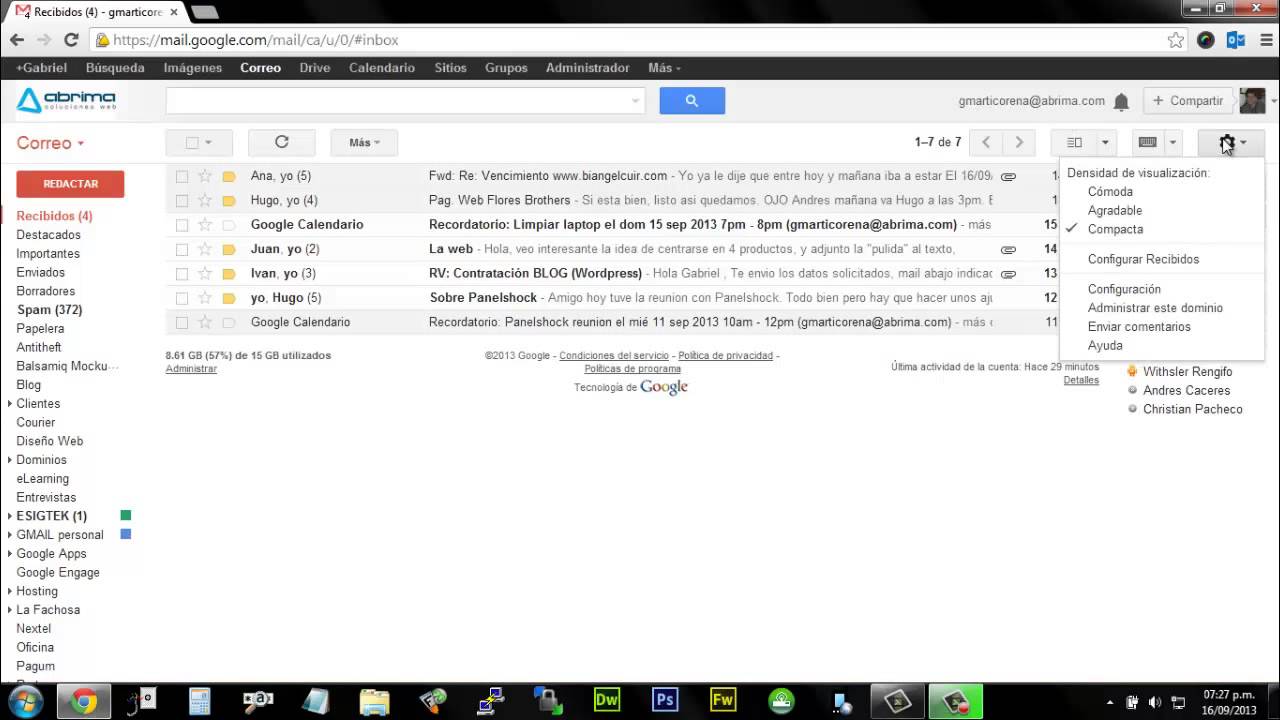Open Ayuda from the settings menu
This screenshot has height=720, width=1280.
[x=1105, y=346]
